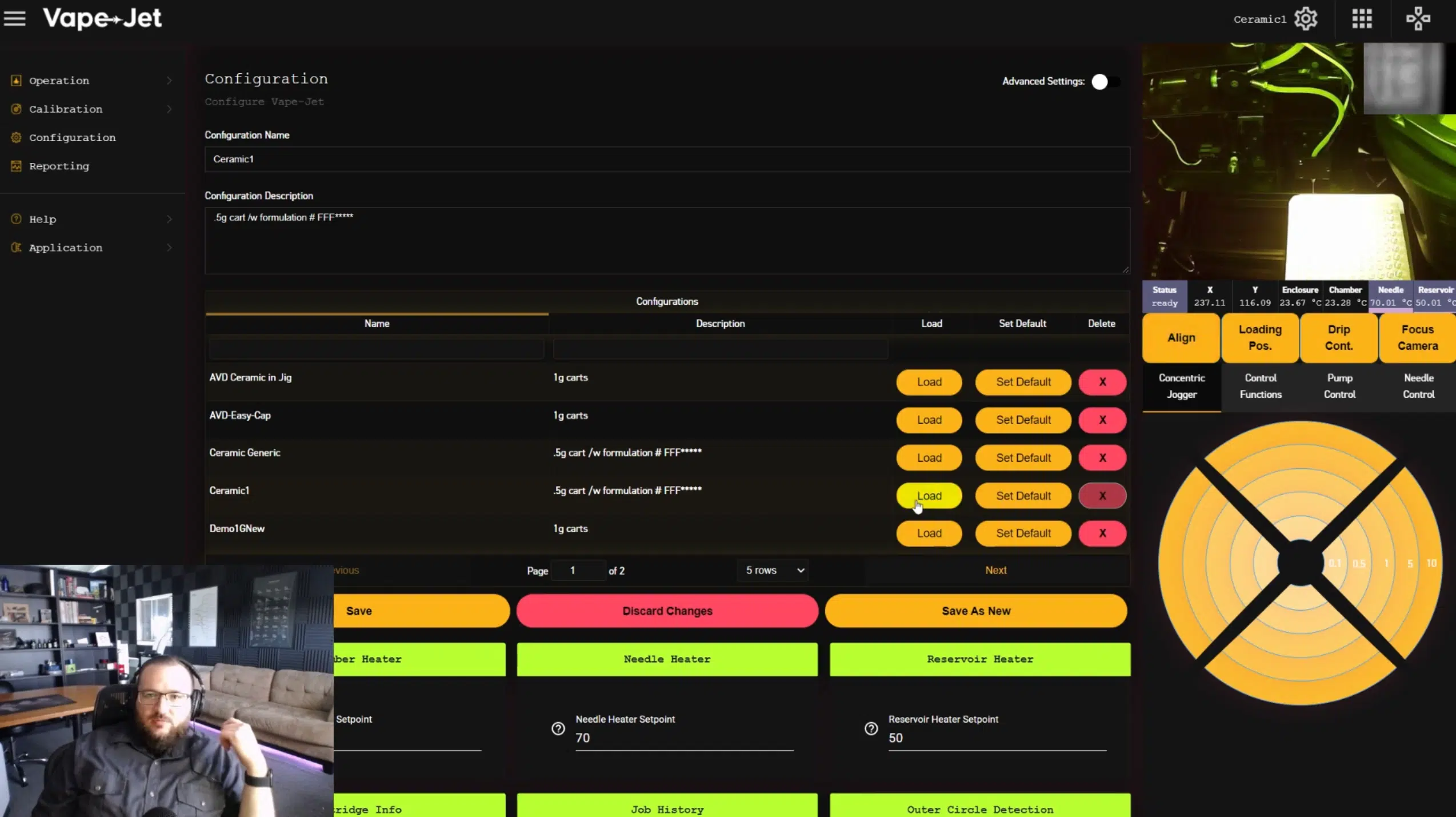Expand the Reservoir Heater section
This screenshot has height=817, width=1456.
tap(980, 659)
